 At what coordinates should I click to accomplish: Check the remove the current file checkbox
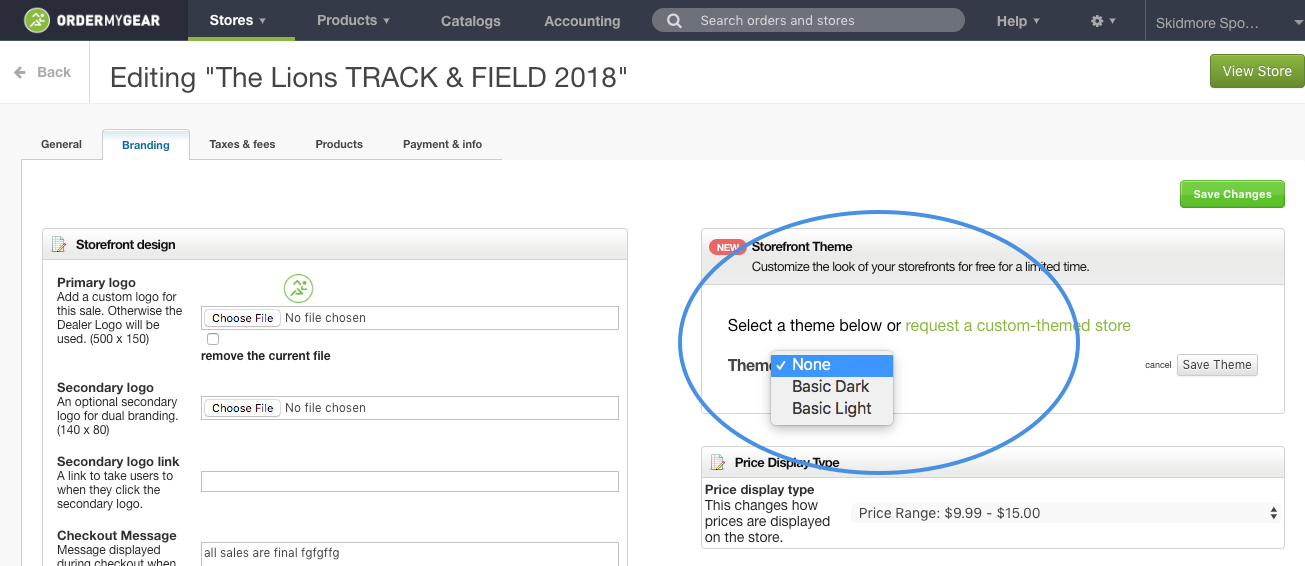212,339
